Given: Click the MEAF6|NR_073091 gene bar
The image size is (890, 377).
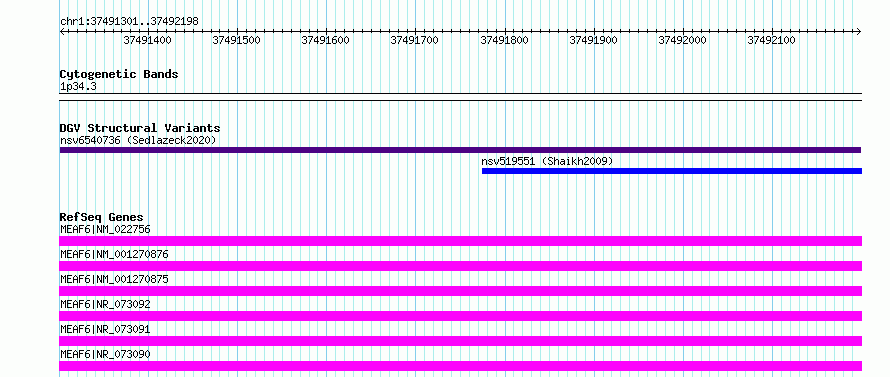Looking at the screenshot, I should [x=460, y=341].
